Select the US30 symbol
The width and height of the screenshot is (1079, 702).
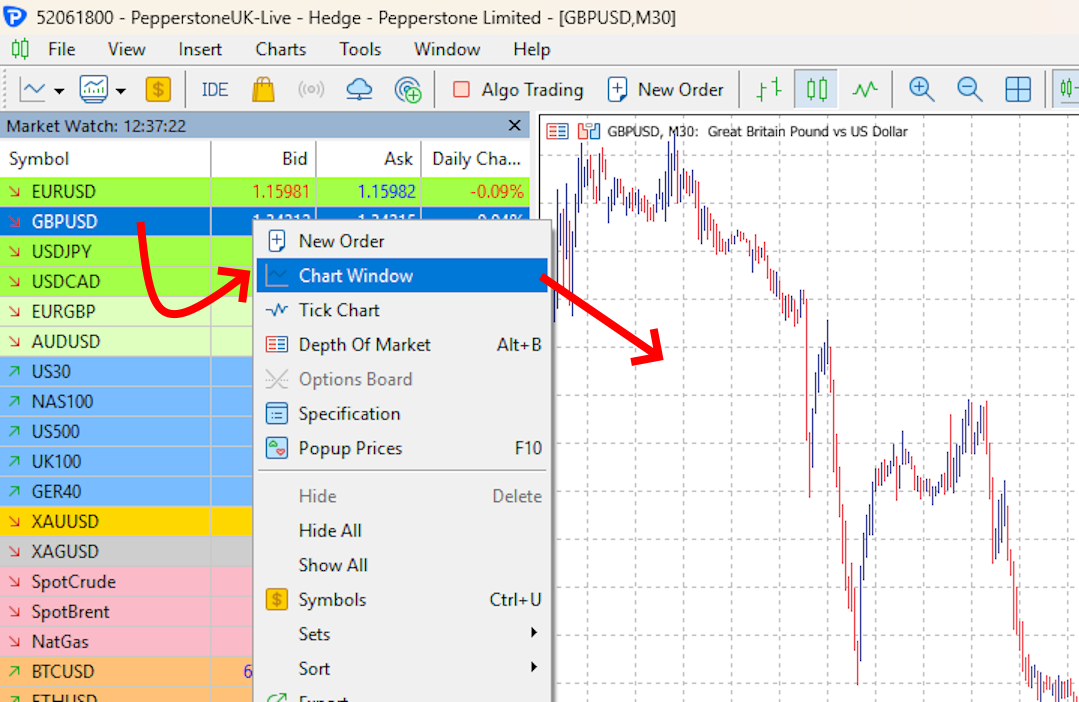tap(51, 372)
